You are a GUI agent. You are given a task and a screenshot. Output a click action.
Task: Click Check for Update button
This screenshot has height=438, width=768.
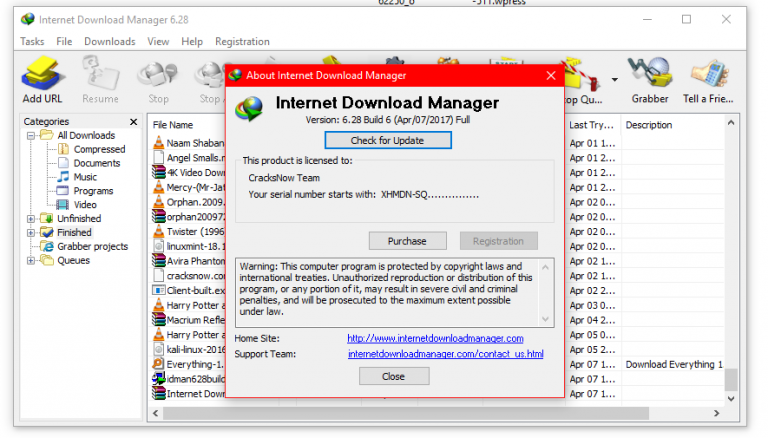click(387, 141)
